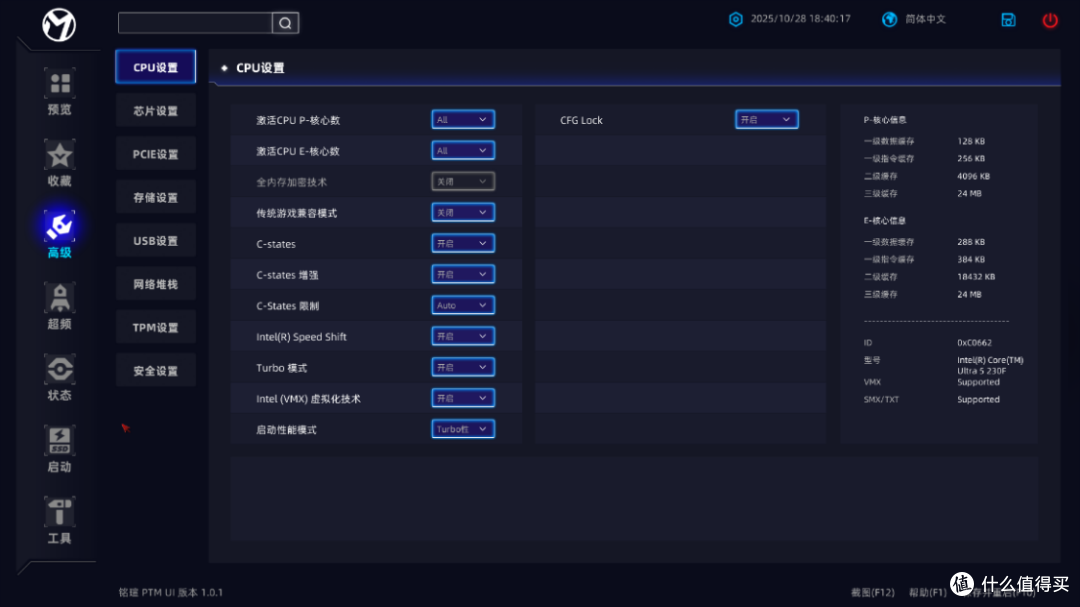Click the Maxsun logo icon
Screen dimensions: 1080x607
point(59,25)
